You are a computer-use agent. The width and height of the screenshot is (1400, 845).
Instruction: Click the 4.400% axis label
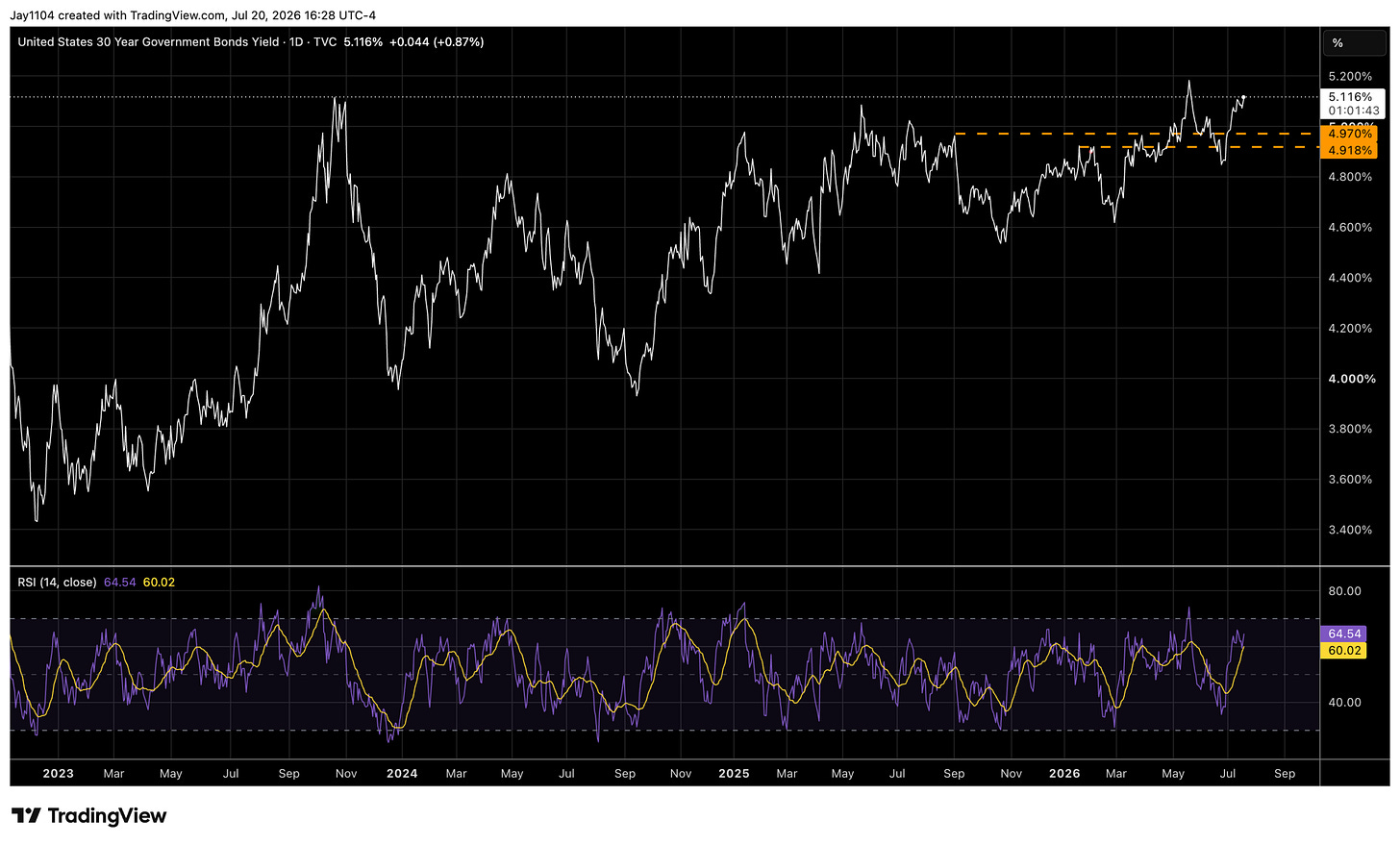[1350, 278]
